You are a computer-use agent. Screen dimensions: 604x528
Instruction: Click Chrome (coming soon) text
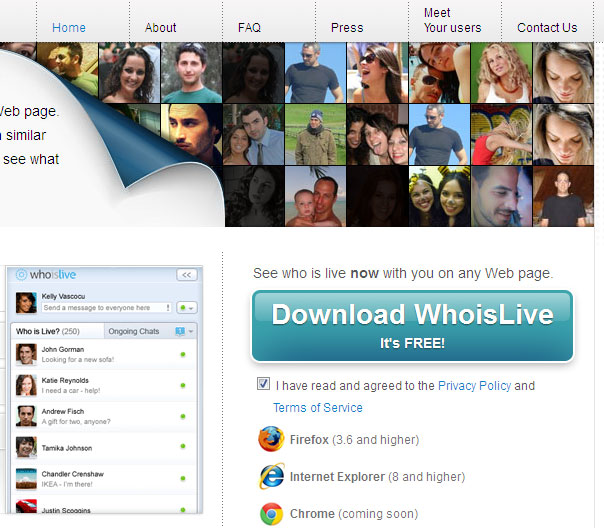coord(354,514)
